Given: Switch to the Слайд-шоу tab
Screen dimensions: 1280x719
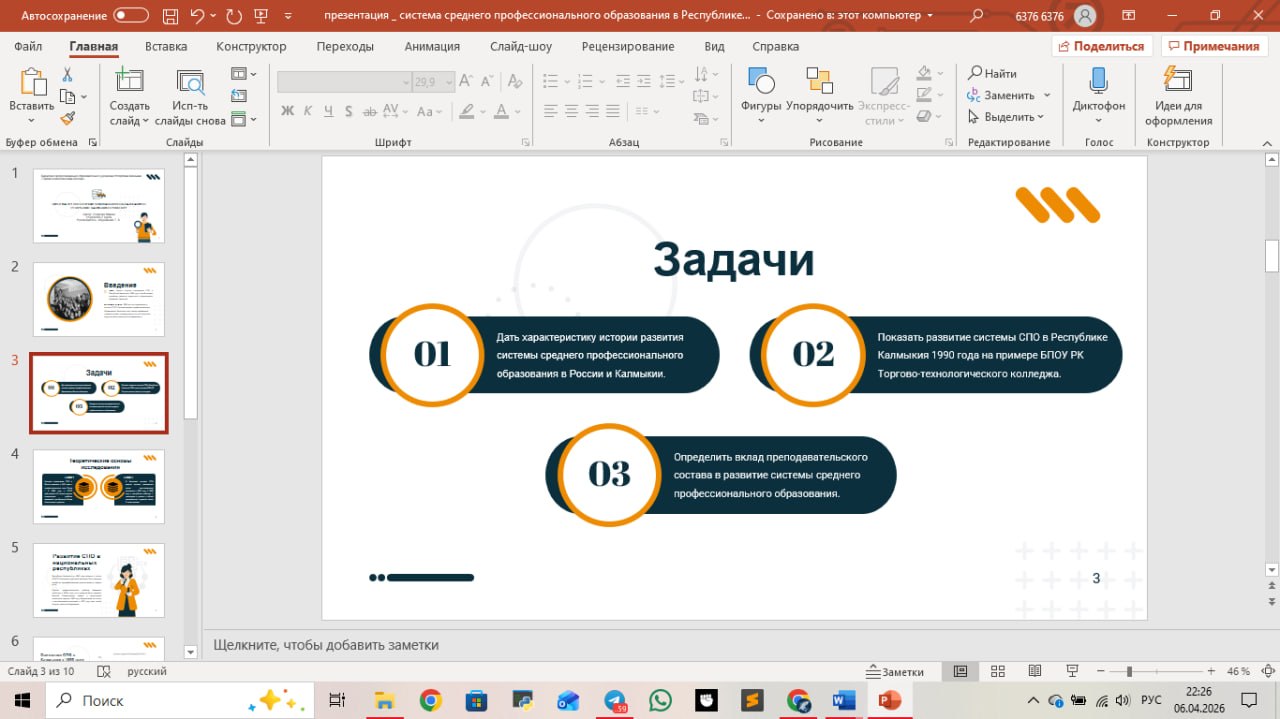Looking at the screenshot, I should click(521, 46).
